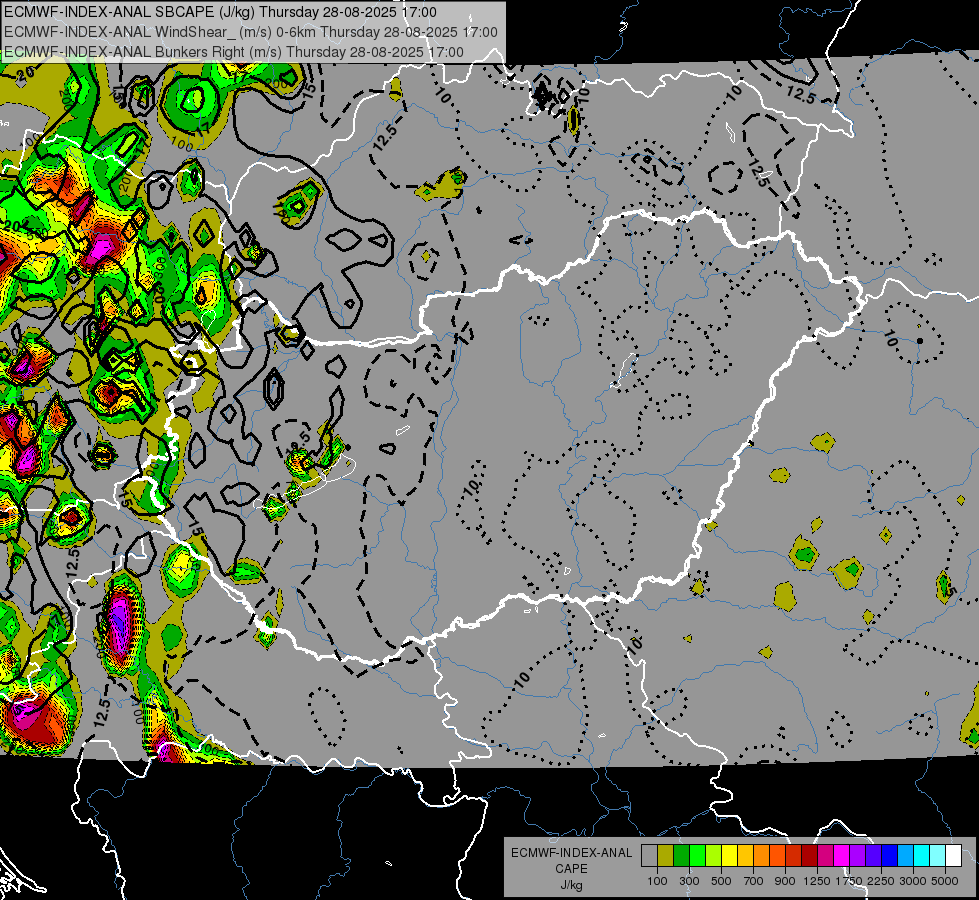Click the crimson-pink swatch after 1250

click(825, 856)
